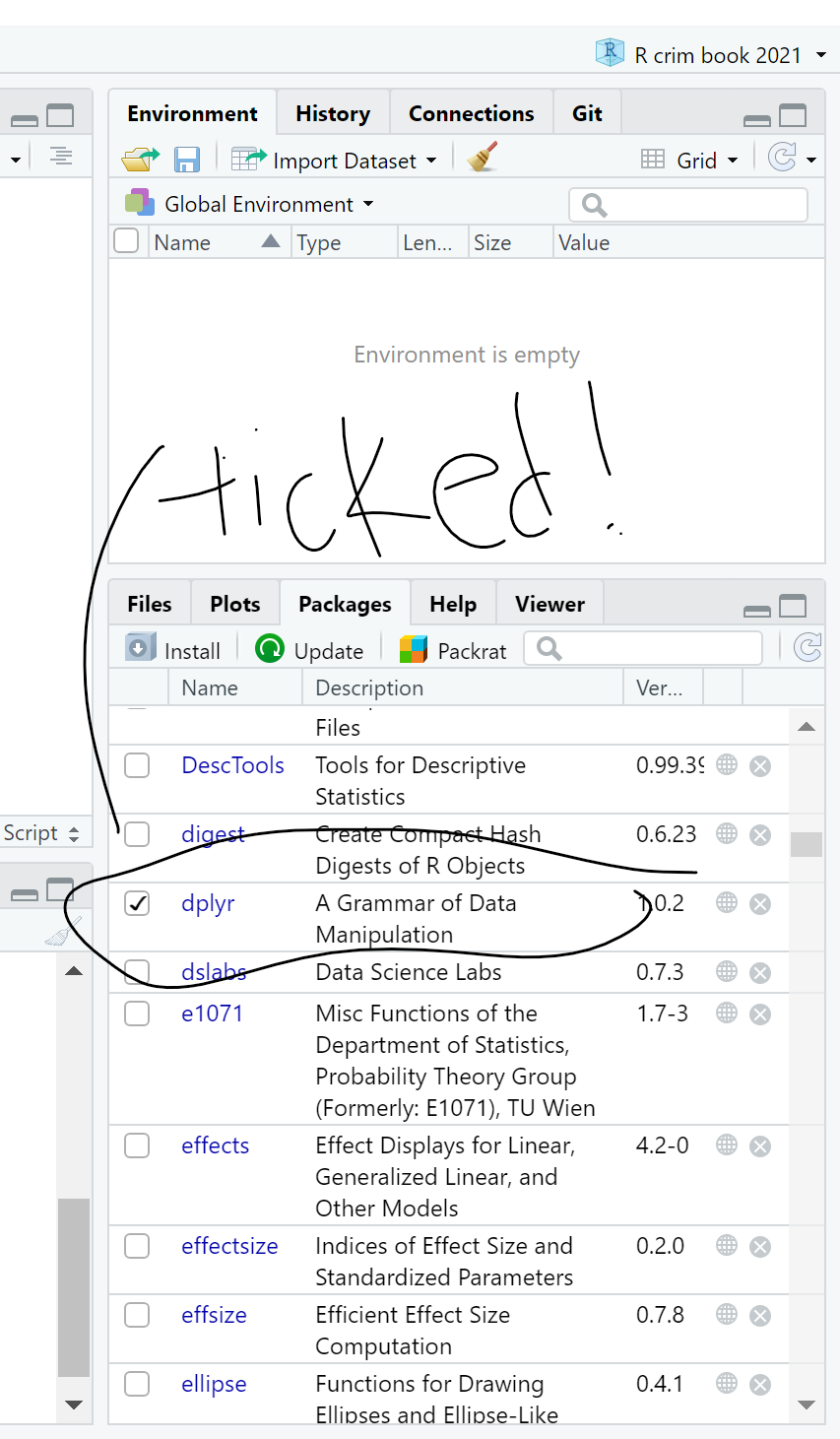
Task: Open Packrat from the Packages toolbar
Action: click(x=452, y=649)
